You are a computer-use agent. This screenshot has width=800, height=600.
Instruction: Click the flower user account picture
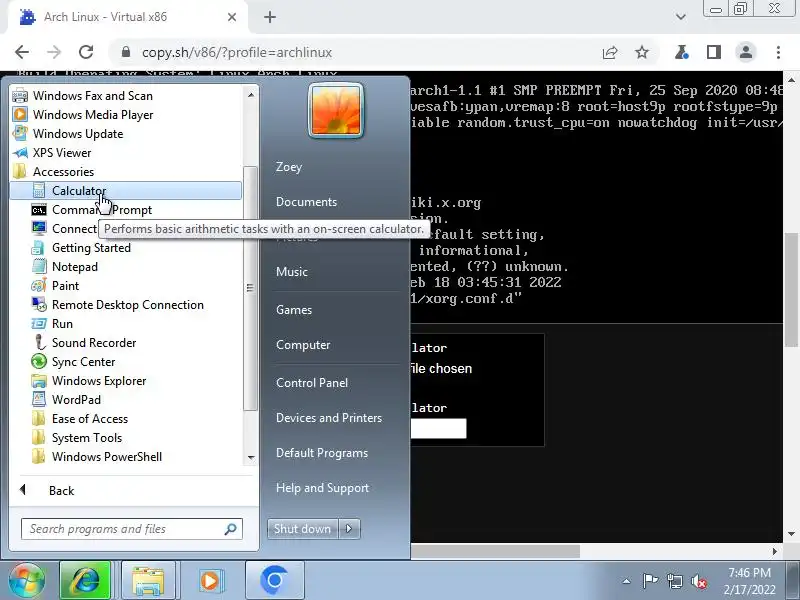coord(336,110)
